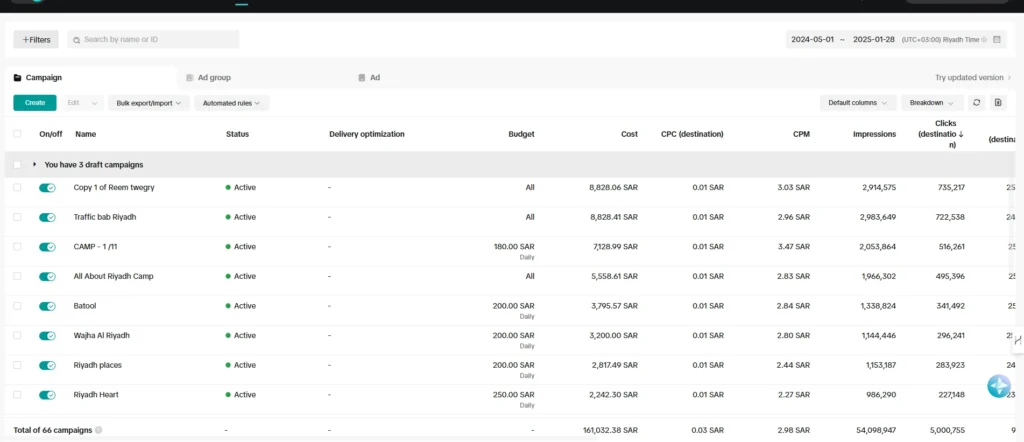Click the Create button
The image size is (1024, 442).
(x=35, y=103)
